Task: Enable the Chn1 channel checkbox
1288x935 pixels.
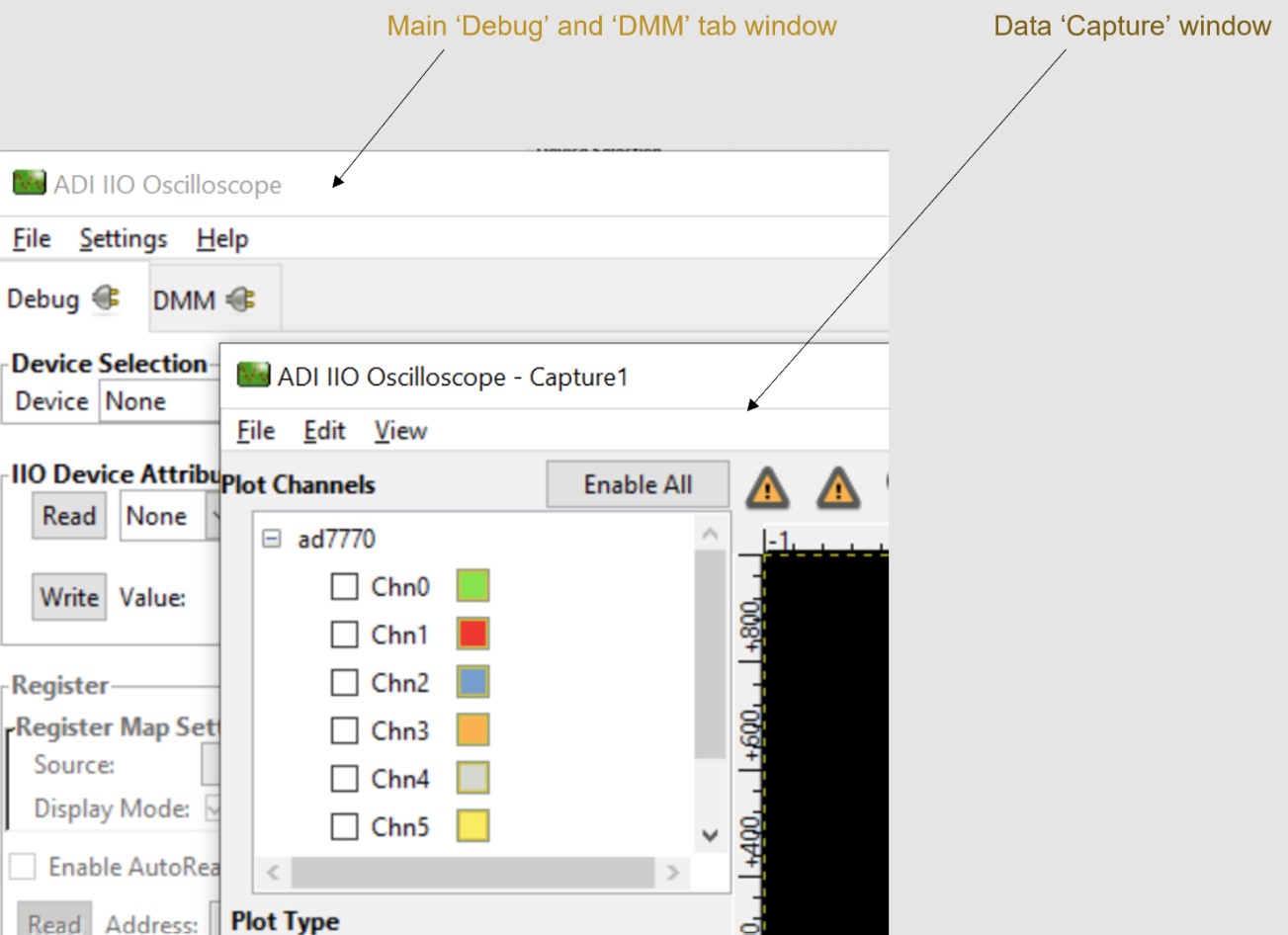Action: coord(344,634)
